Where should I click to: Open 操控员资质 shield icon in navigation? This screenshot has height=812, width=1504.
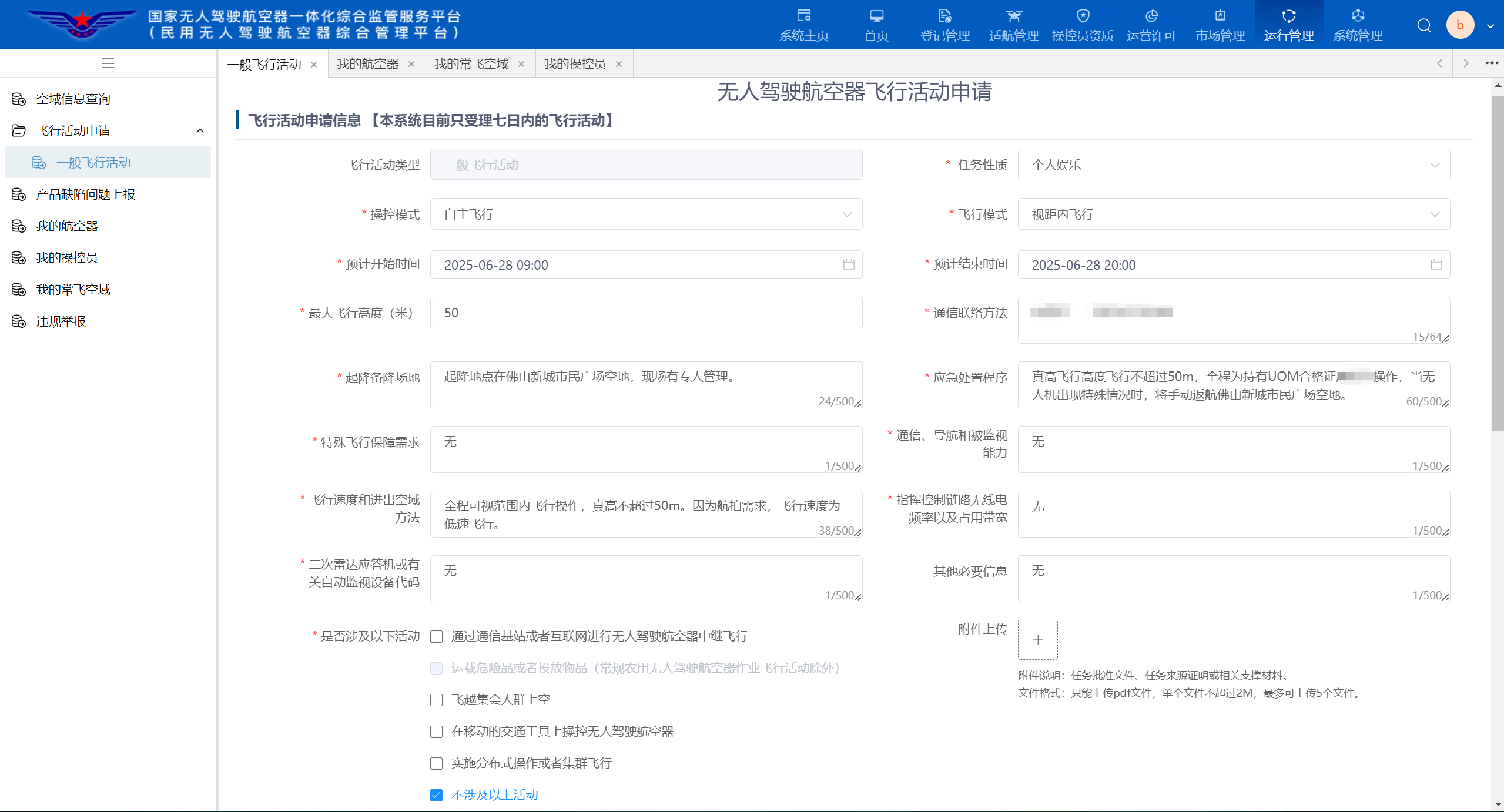coord(1082,16)
